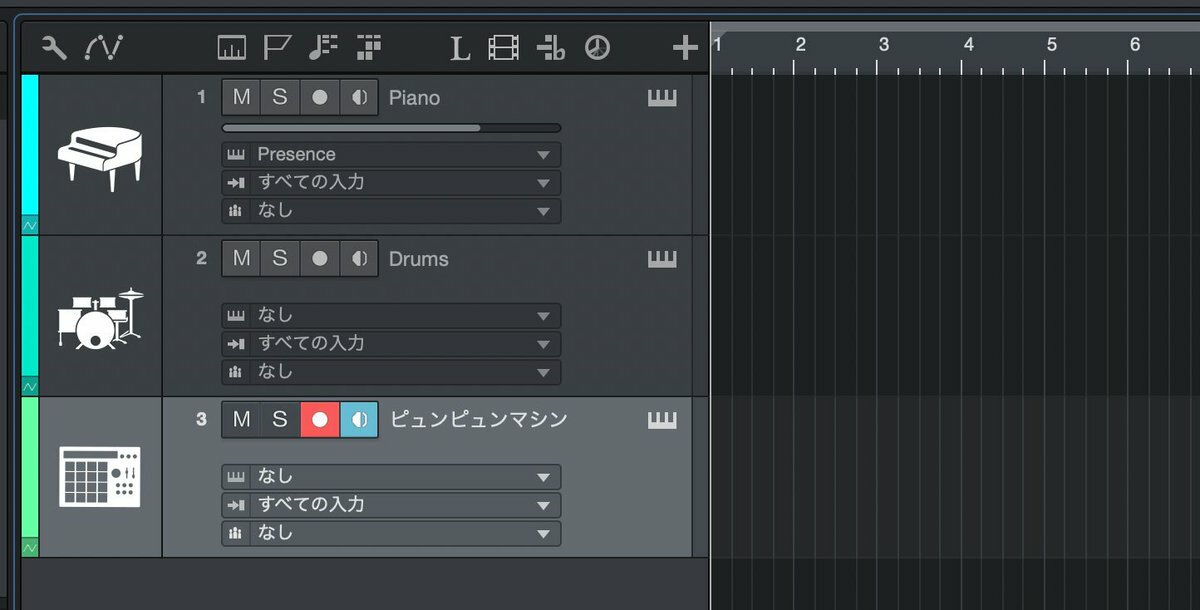Viewport: 1200px width, 610px height.
Task: Expand Piano track bottom なし dropdown
Action: point(390,211)
